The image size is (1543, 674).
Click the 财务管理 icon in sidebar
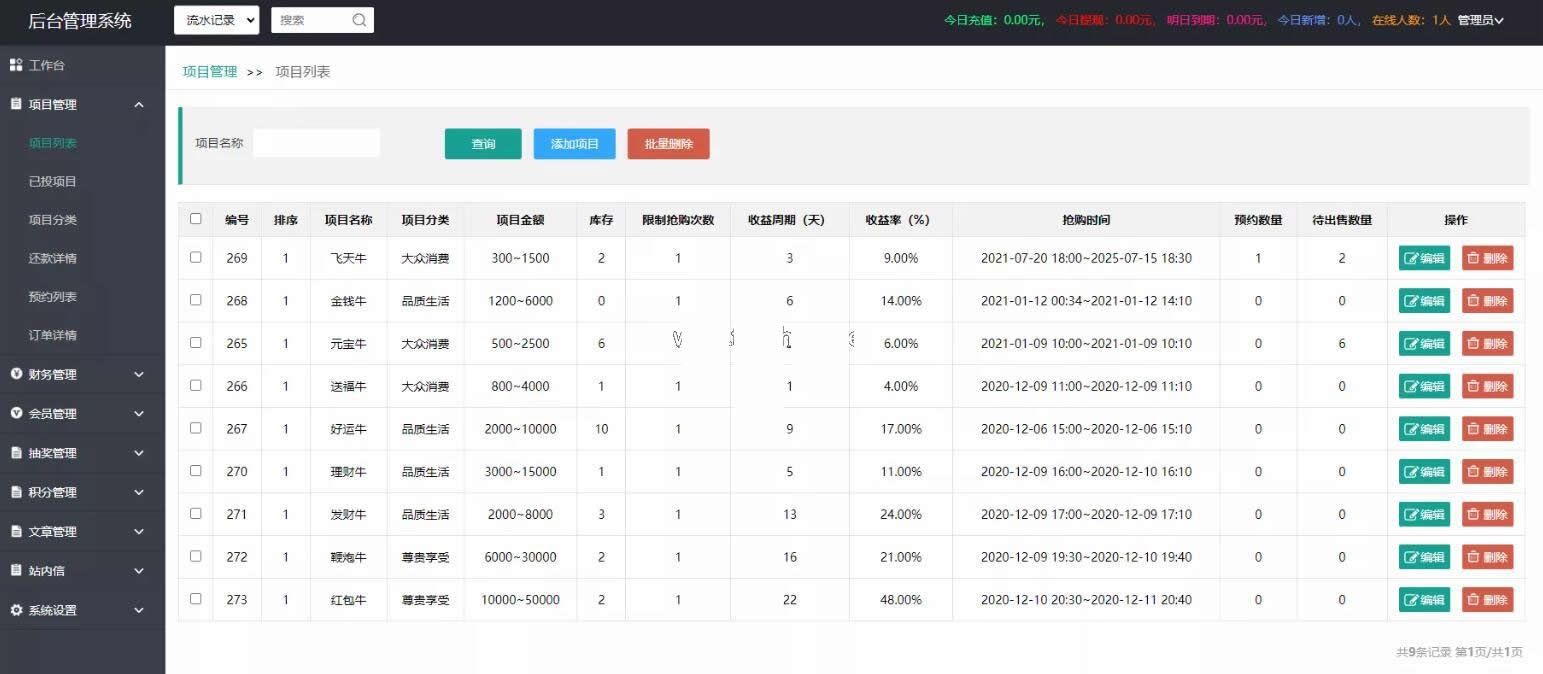click(x=16, y=374)
